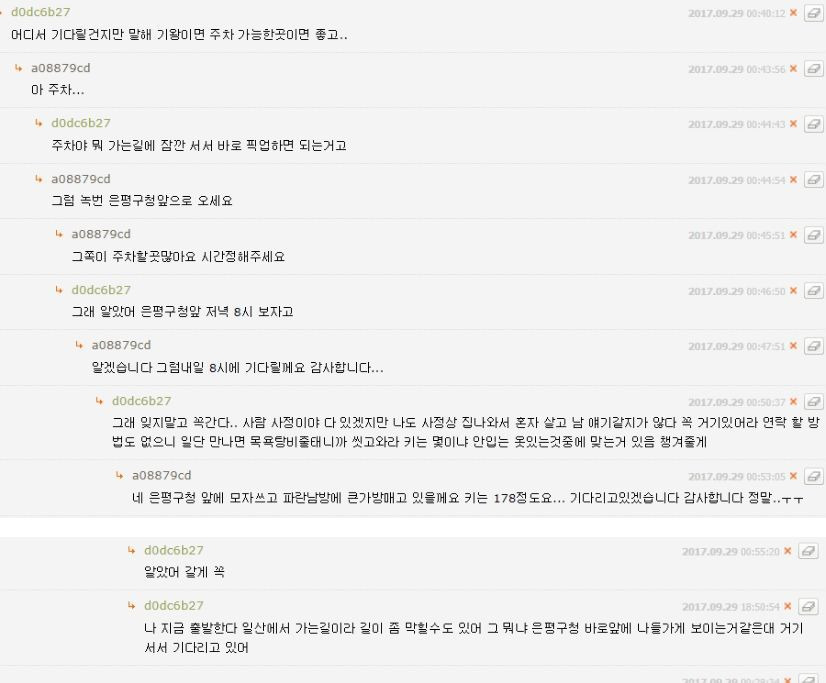This screenshot has height=683, width=826.
Task: Open user d0dc6b27 on the top comment
Action: point(41,12)
